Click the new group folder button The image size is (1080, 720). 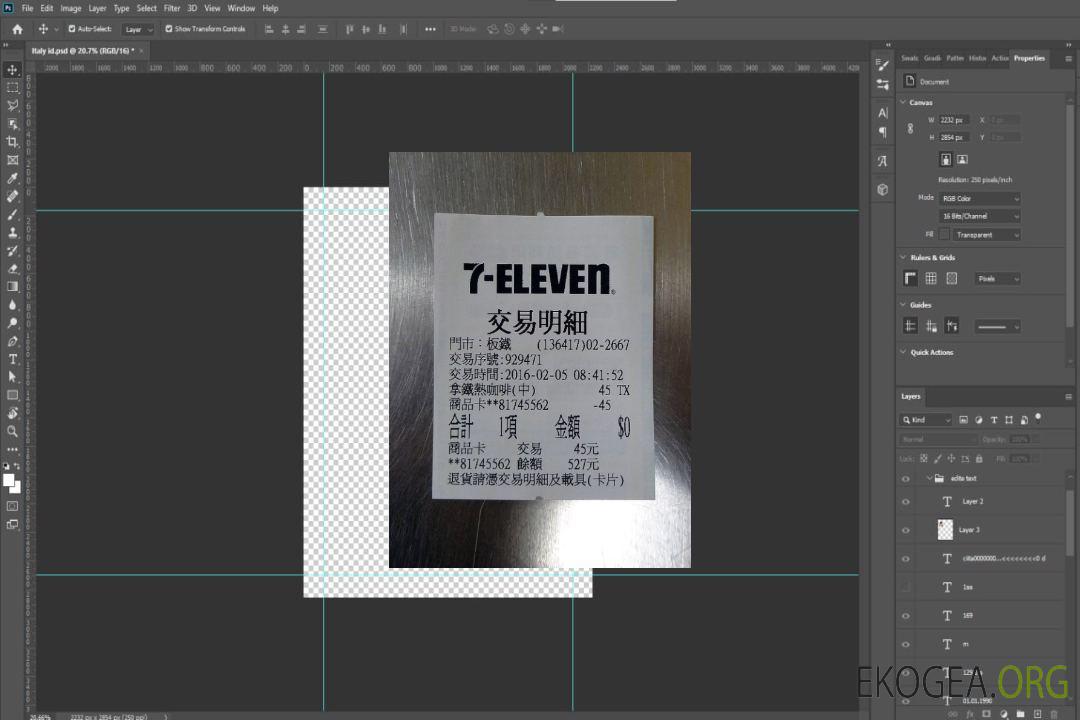tap(1020, 714)
